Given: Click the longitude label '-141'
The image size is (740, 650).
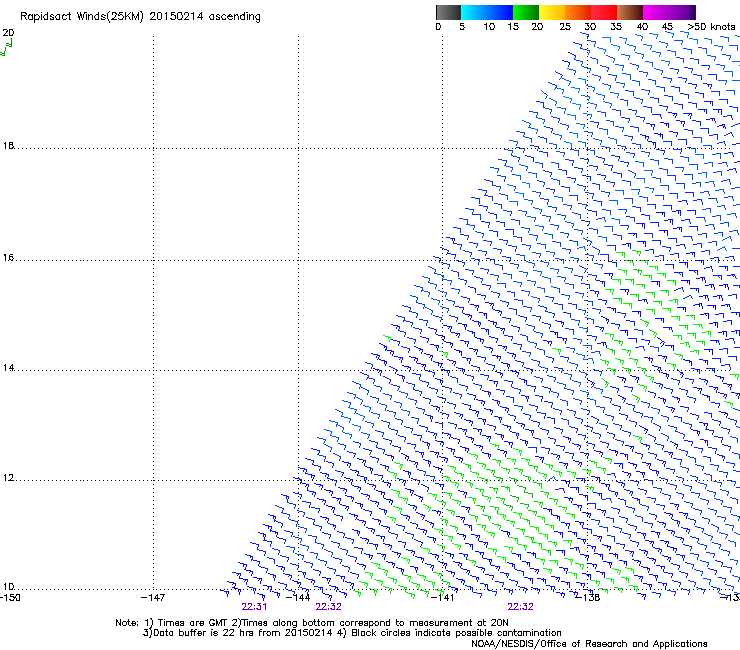Looking at the screenshot, I should coord(443,598).
